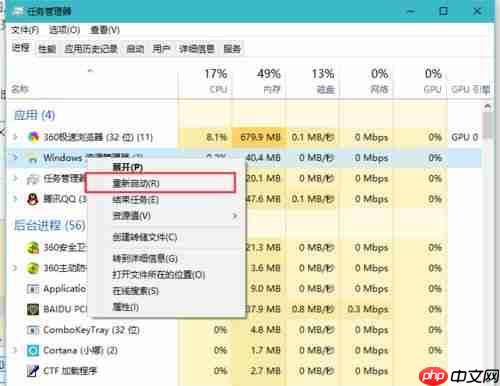Click the Task Manager title bar icon
This screenshot has width=500, height=386.
[18, 11]
